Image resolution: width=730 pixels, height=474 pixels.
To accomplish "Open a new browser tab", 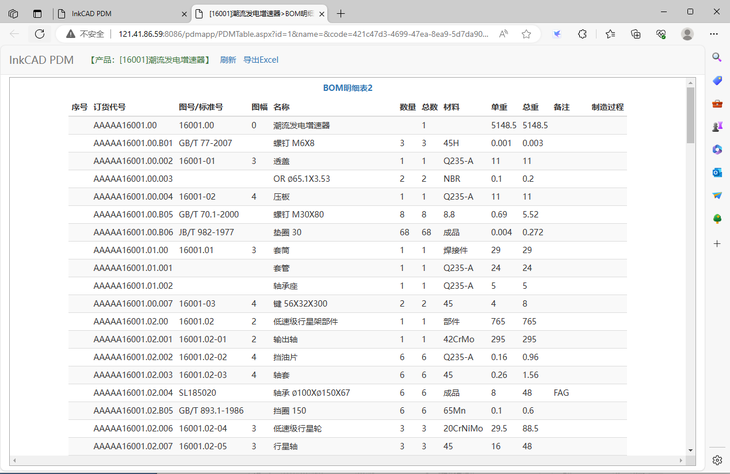I will [x=341, y=14].
